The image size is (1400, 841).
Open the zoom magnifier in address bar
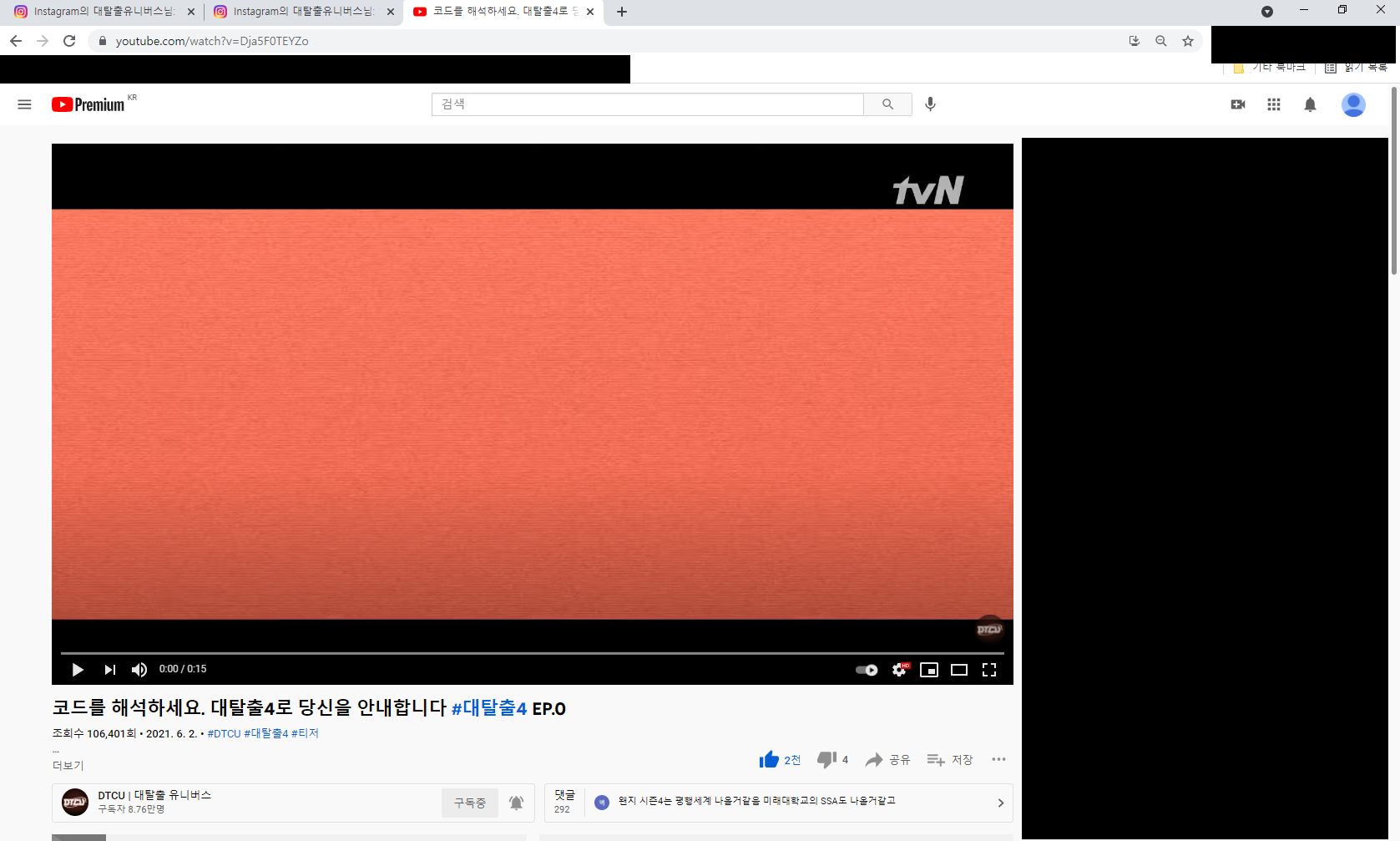(1160, 41)
